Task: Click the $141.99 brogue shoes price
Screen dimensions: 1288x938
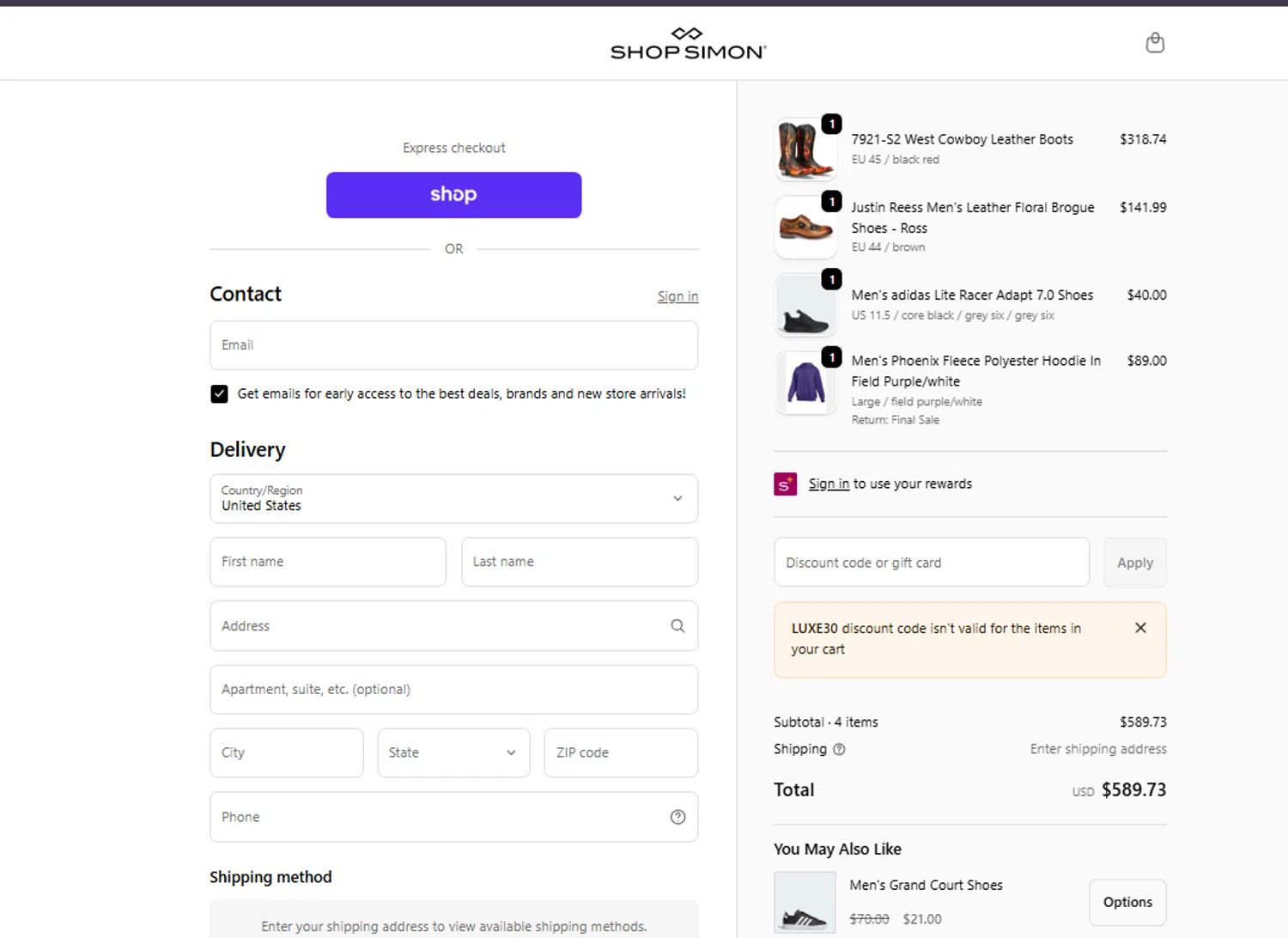Action: pyautogui.click(x=1143, y=207)
